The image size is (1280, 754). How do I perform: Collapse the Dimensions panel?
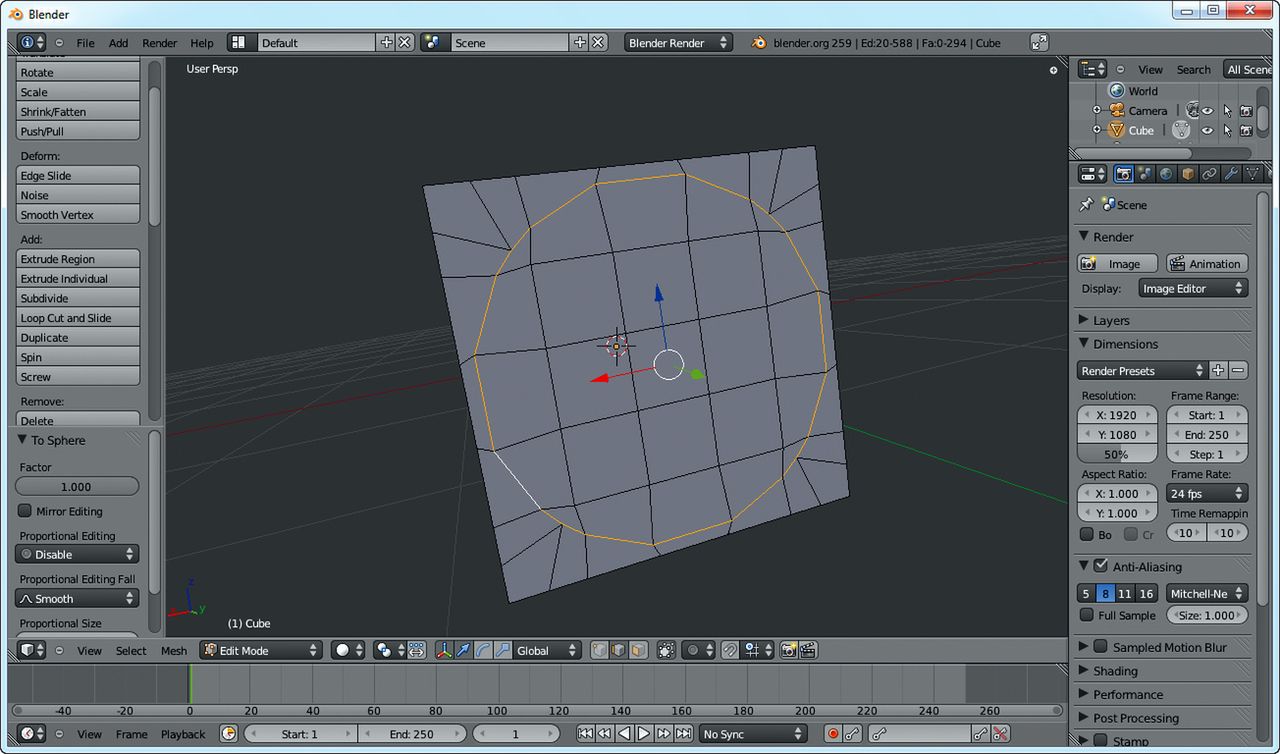click(1083, 343)
